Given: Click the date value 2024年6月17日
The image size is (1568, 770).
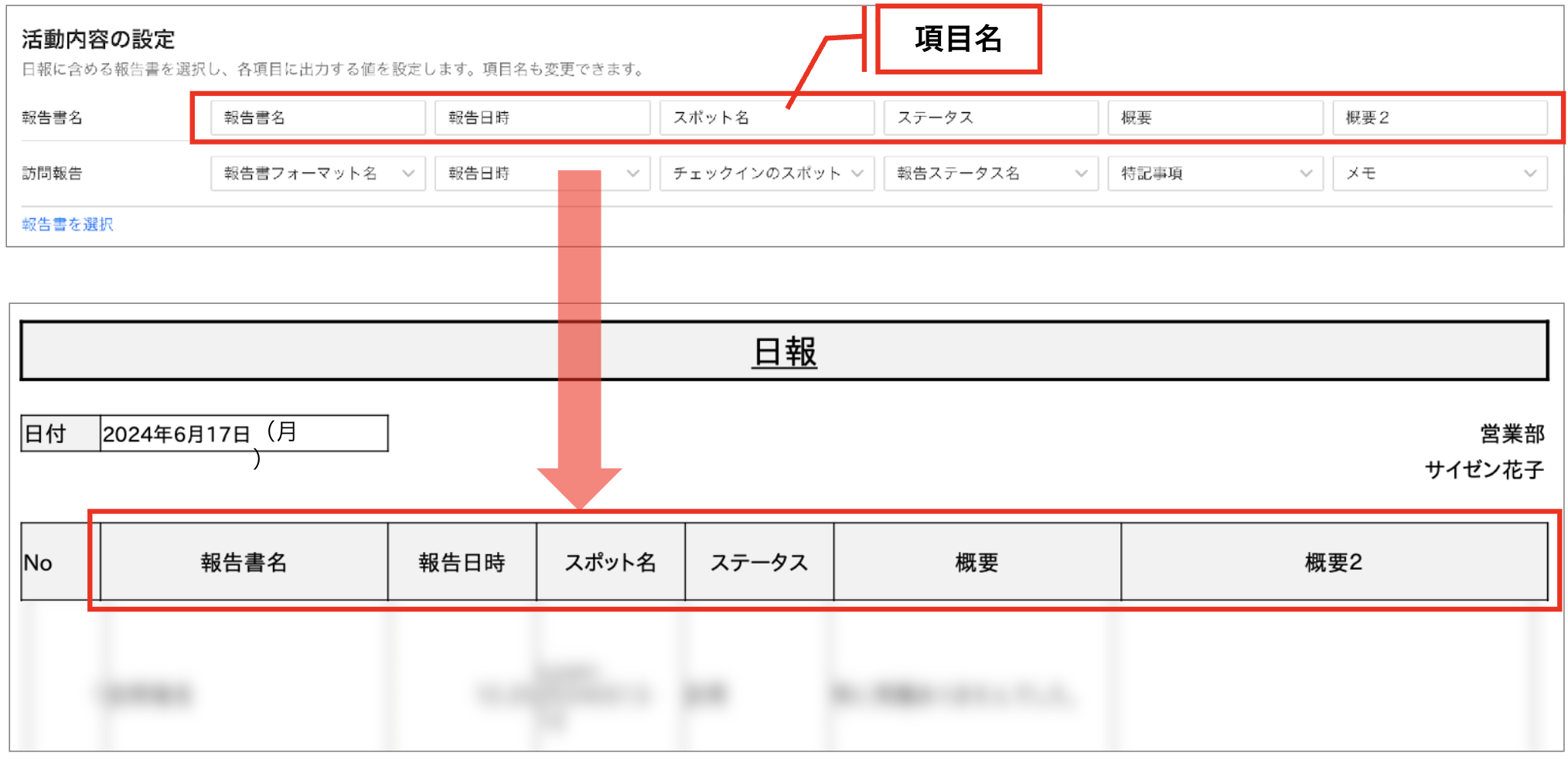Looking at the screenshot, I should coord(176,434).
